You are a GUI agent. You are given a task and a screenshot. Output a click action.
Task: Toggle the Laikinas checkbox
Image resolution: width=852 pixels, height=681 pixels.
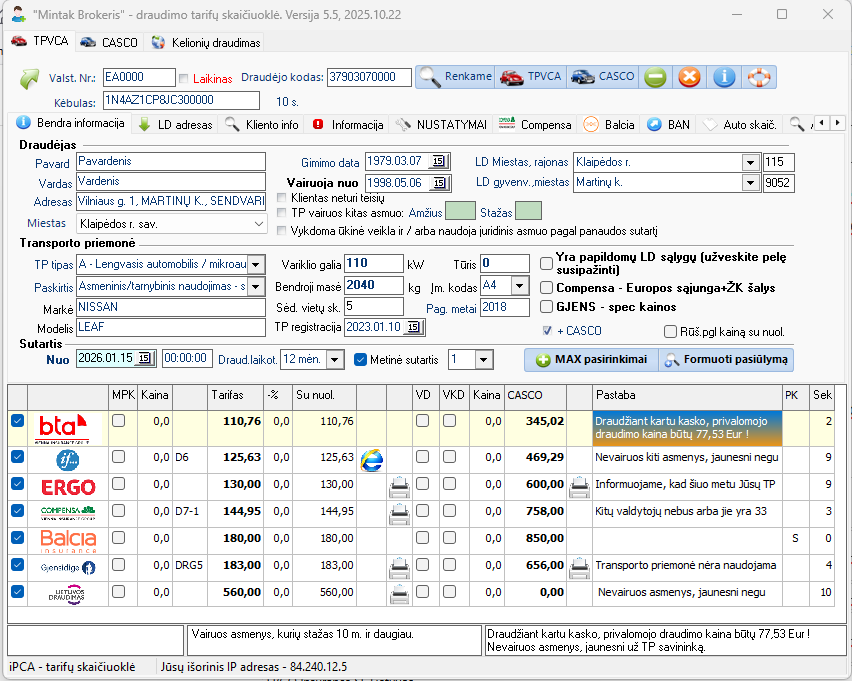coord(183,78)
